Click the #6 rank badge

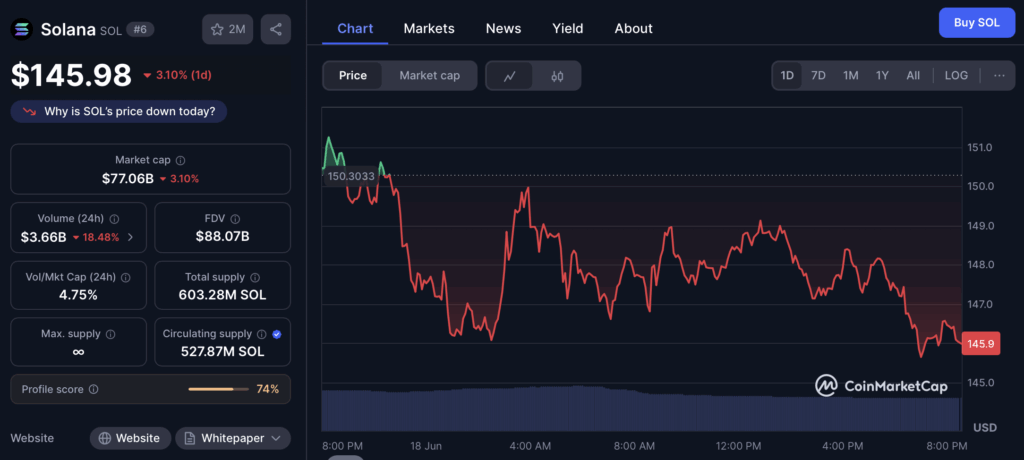140,29
